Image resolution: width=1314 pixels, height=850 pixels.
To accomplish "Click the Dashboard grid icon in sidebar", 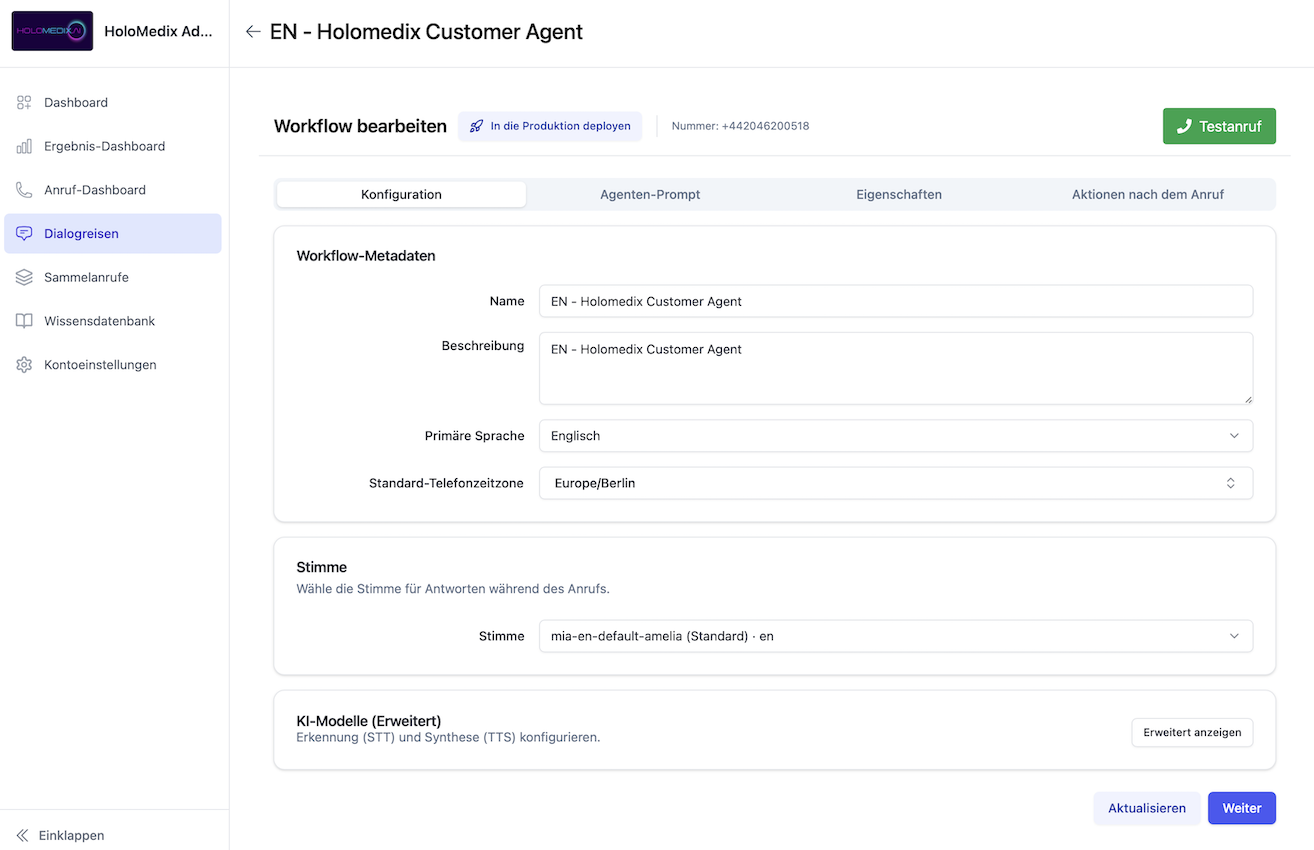I will [24, 103].
